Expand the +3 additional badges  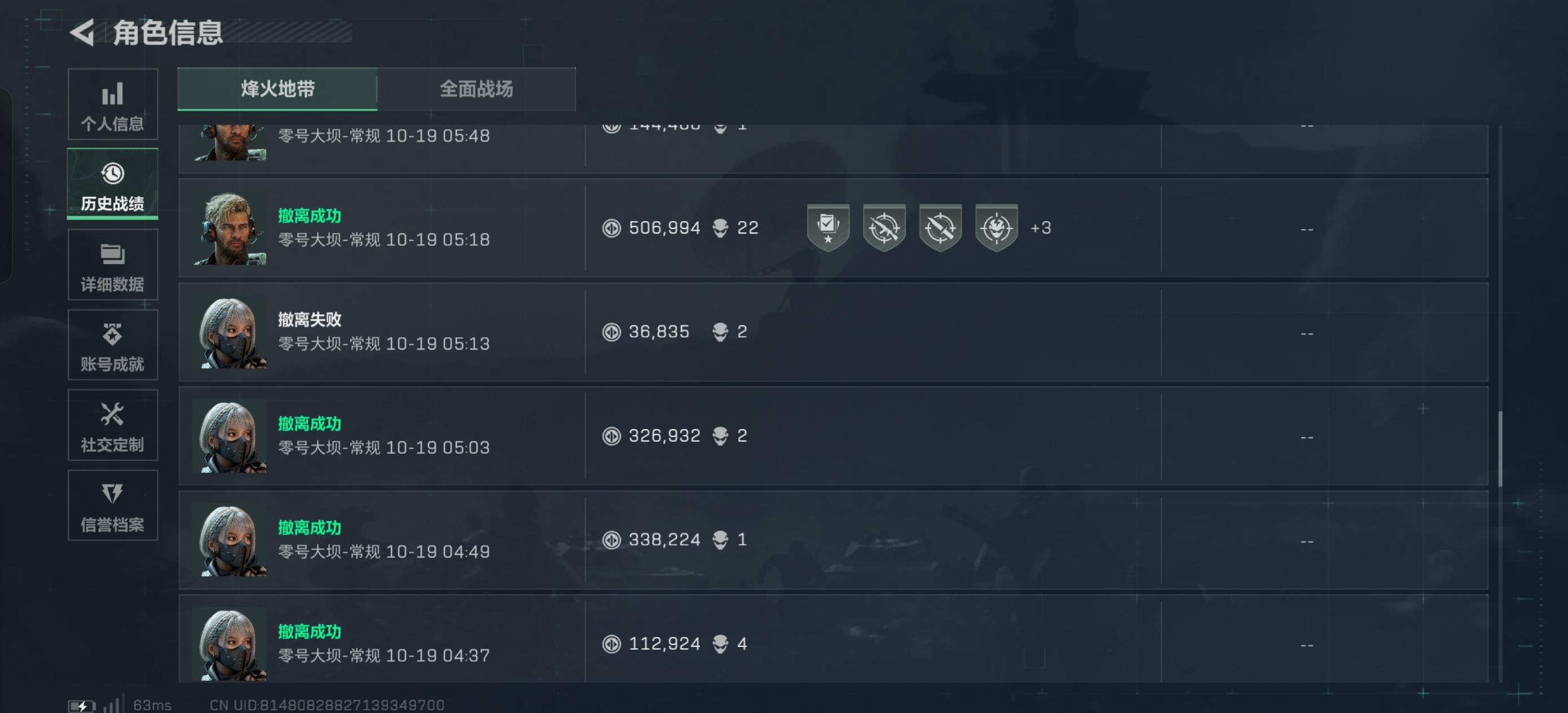click(1040, 228)
